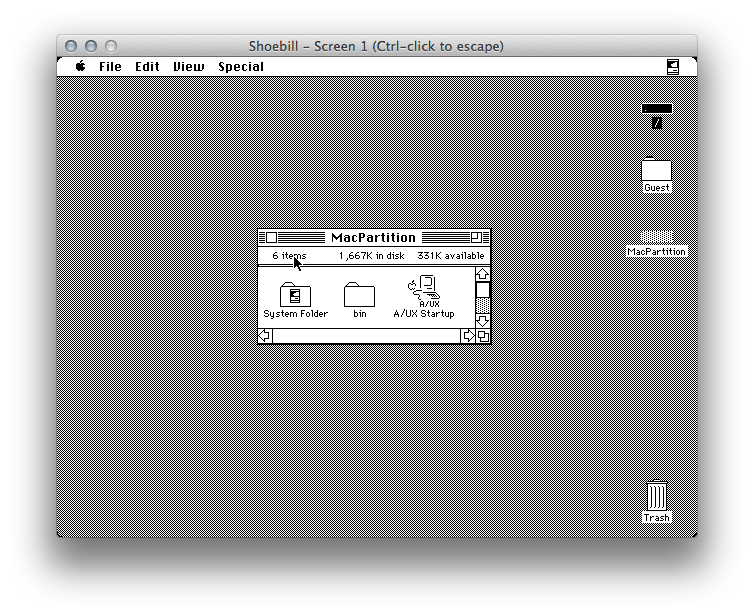Click the horizontal scroll right arrow
This screenshot has width=754, height=616.
pos(468,336)
